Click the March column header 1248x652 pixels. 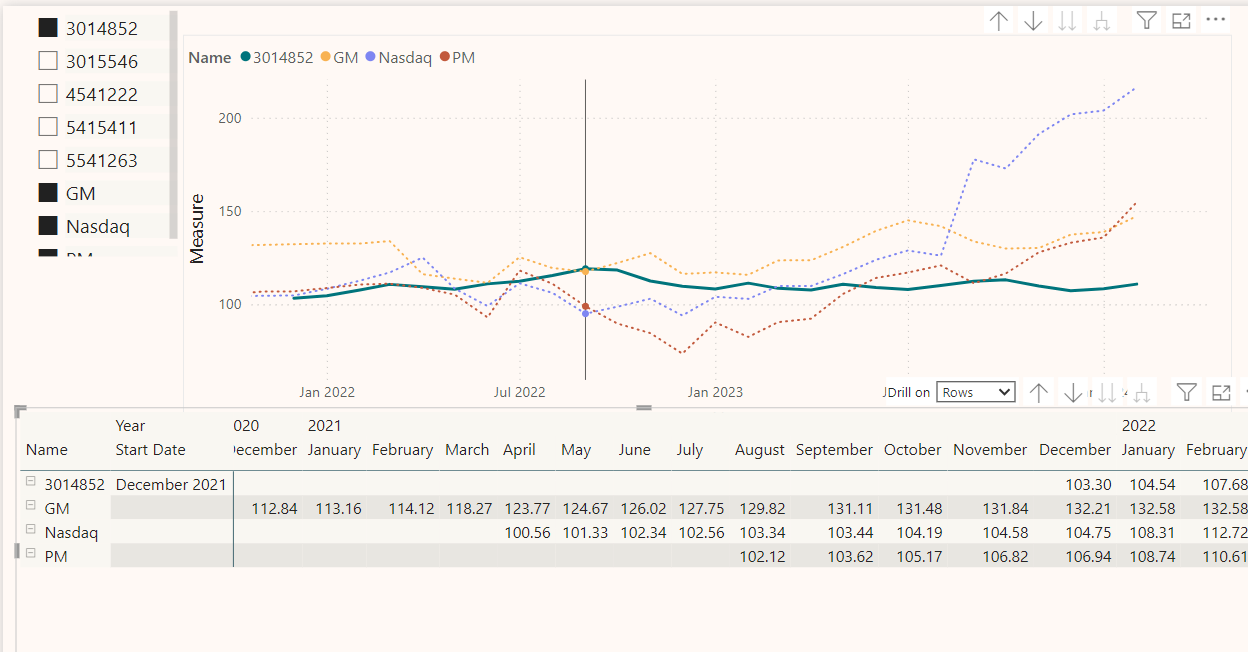coord(467,450)
